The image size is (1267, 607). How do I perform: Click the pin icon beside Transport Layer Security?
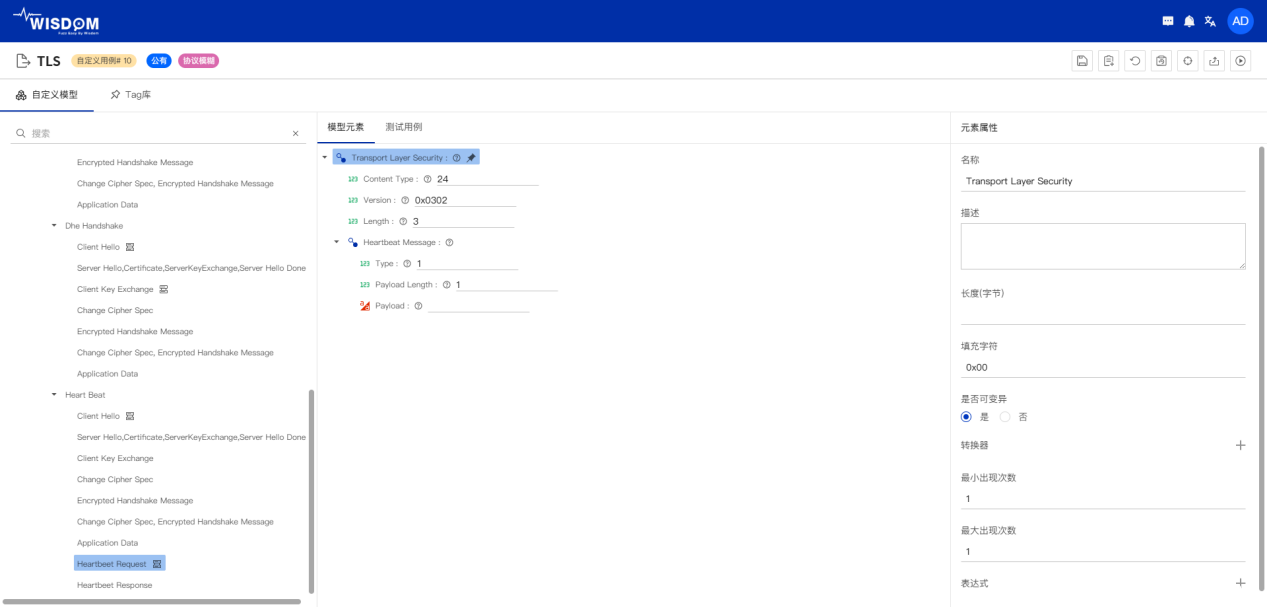[471, 158]
